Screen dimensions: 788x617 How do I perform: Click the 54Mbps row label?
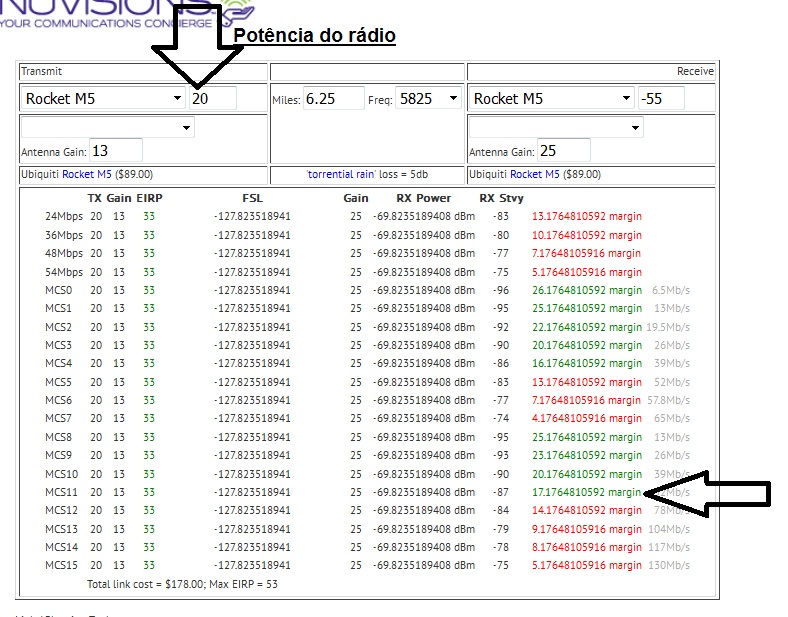pos(64,272)
